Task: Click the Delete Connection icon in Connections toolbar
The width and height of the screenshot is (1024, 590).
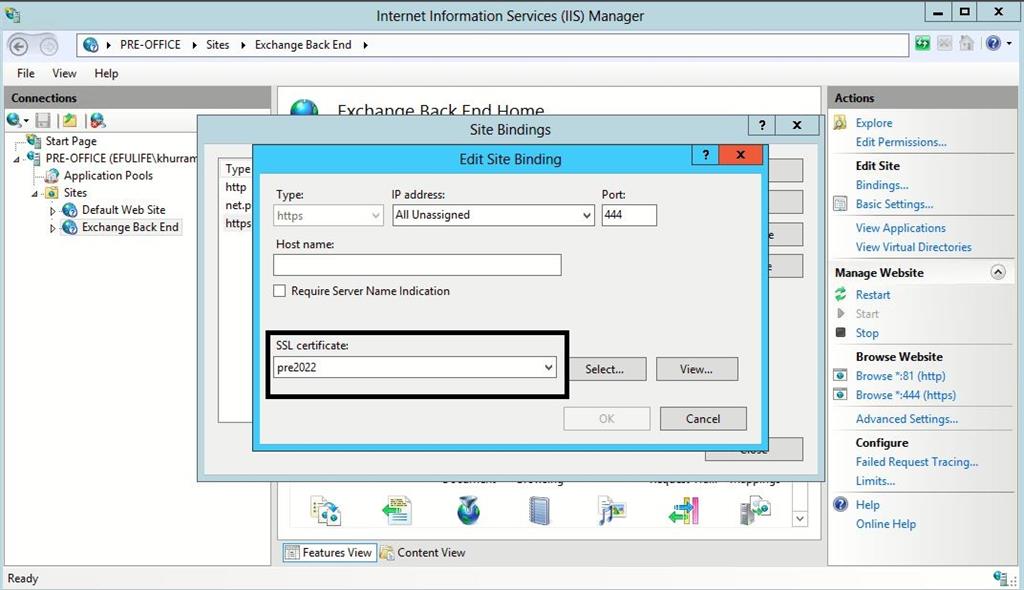Action: point(98,120)
